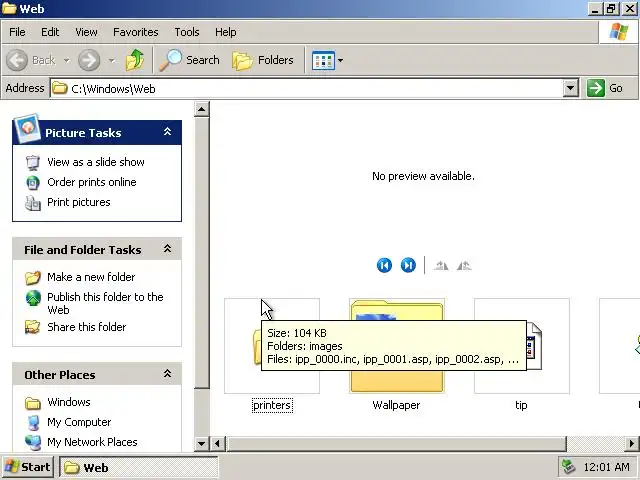Viewport: 640px width, 480px height.
Task: Open the View menu
Action: 86,32
